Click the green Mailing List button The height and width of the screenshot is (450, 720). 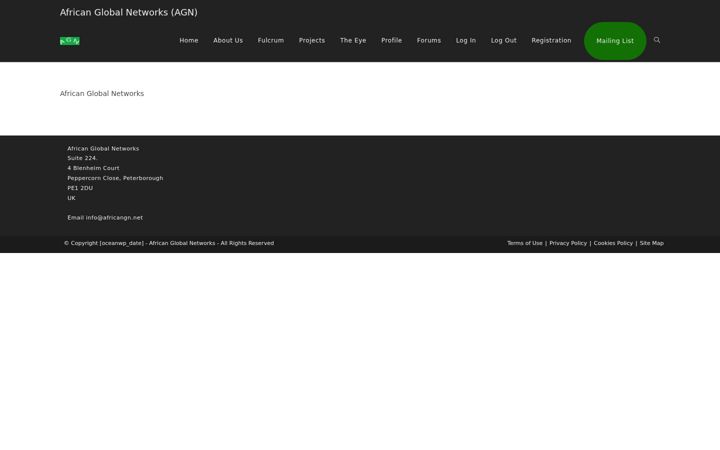[x=615, y=41]
